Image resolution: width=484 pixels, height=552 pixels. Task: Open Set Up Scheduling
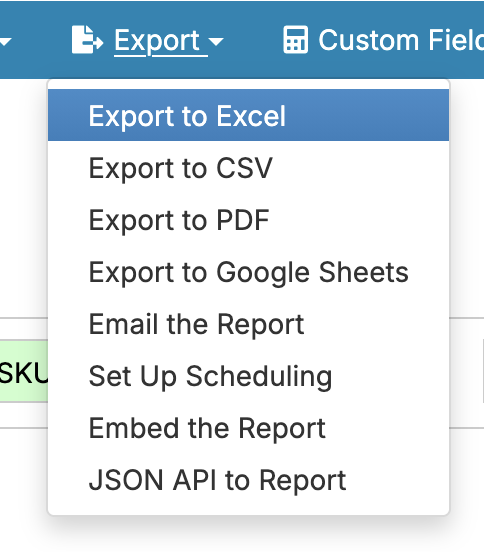click(x=249, y=376)
